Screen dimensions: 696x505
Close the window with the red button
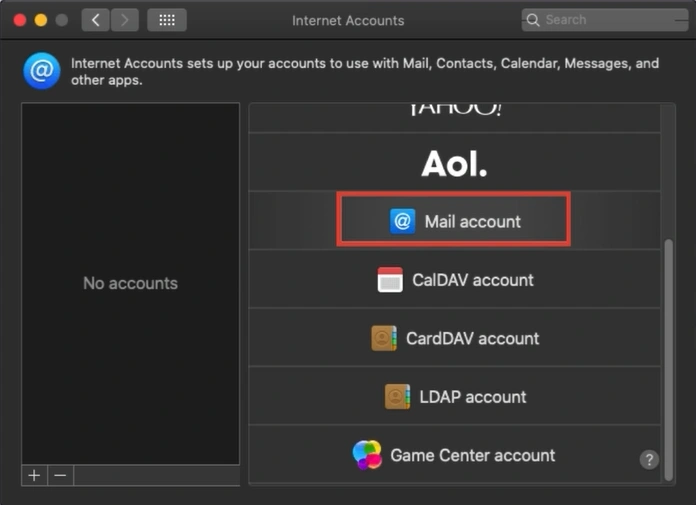pos(20,20)
